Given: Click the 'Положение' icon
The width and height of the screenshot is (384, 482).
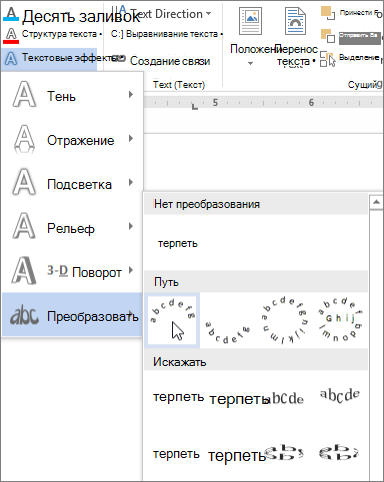Looking at the screenshot, I should [251, 22].
